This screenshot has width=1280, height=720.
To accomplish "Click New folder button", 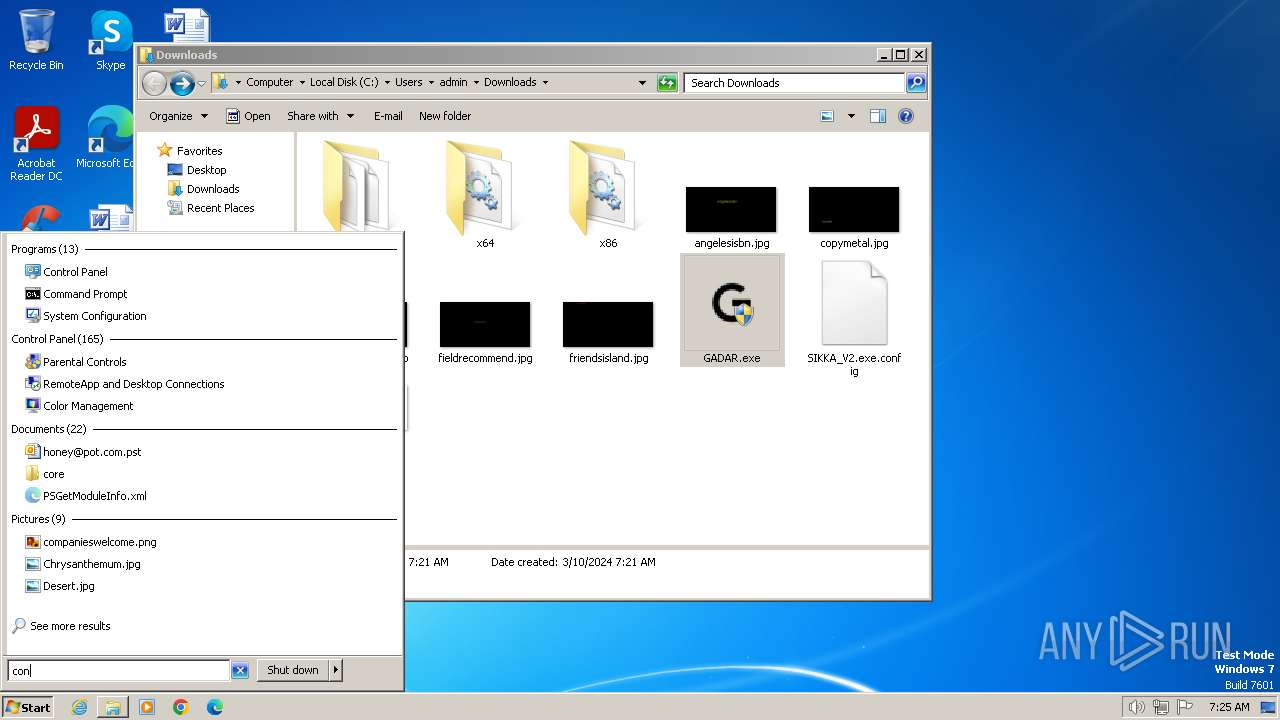I will [445, 116].
